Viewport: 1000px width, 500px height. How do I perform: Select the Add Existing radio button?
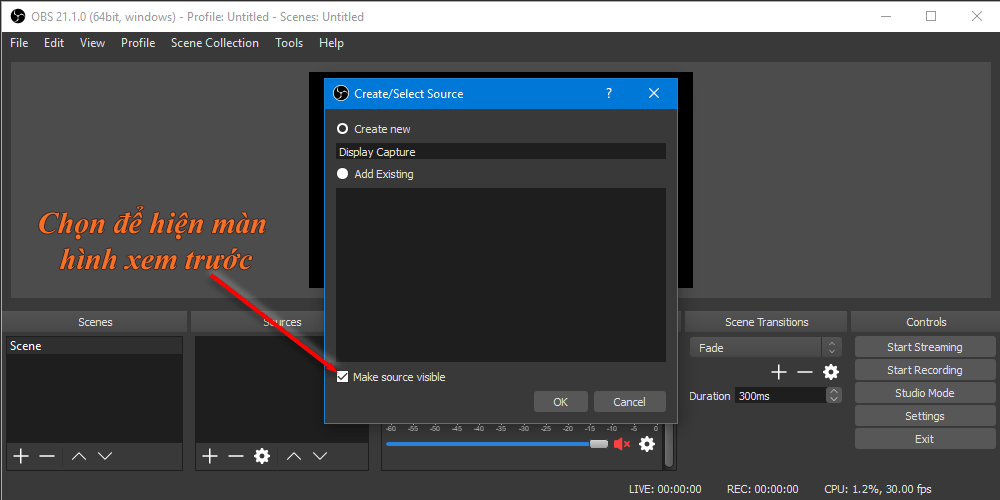coord(343,174)
